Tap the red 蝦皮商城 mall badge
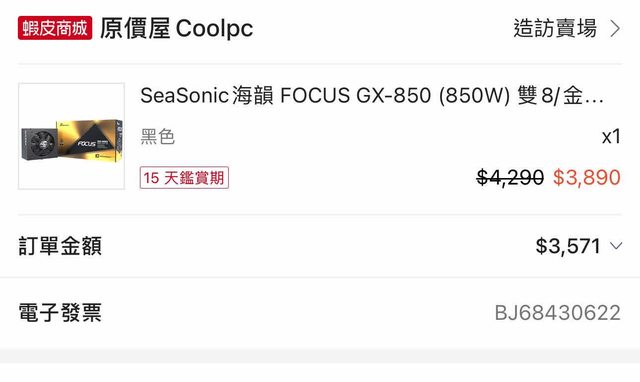 click(55, 28)
